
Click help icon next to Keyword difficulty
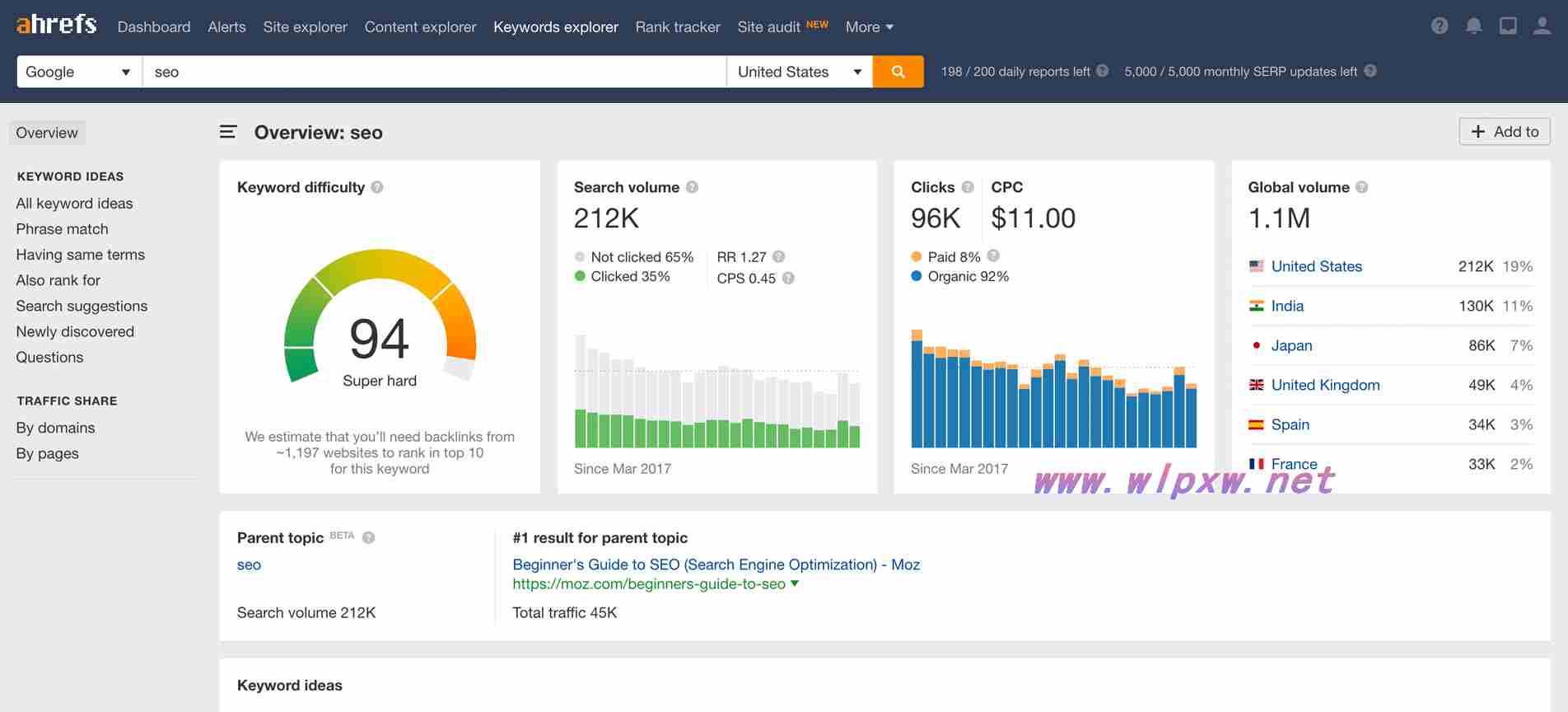(377, 187)
